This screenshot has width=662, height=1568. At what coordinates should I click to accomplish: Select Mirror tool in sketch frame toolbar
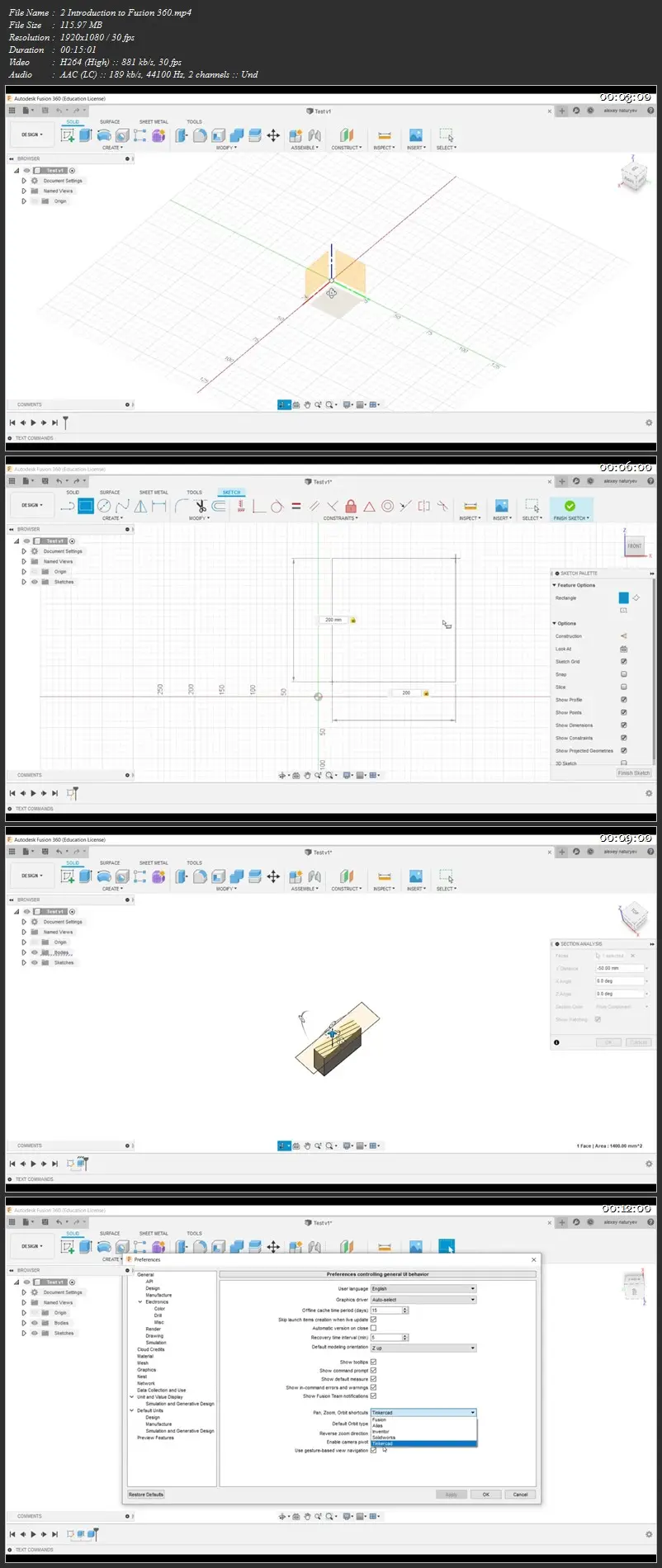click(x=141, y=506)
